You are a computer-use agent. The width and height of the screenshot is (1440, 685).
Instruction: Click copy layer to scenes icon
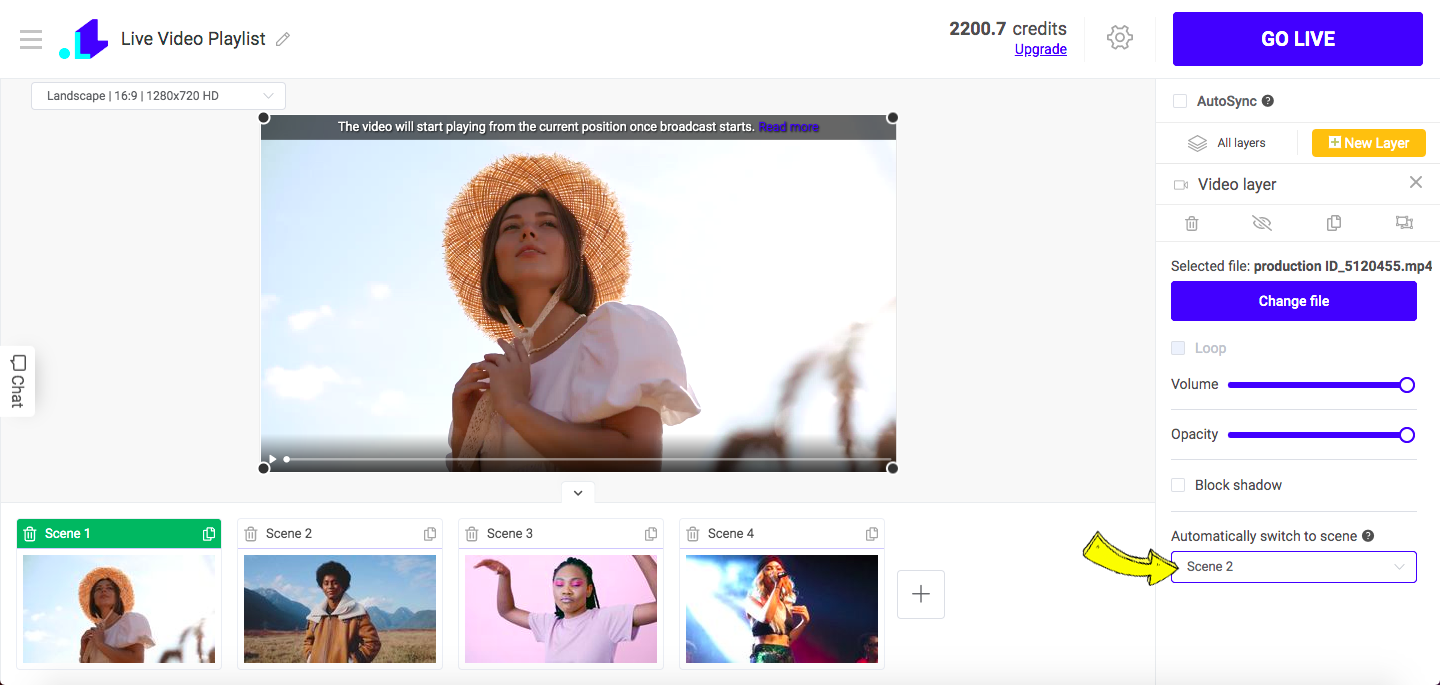(x=1404, y=223)
